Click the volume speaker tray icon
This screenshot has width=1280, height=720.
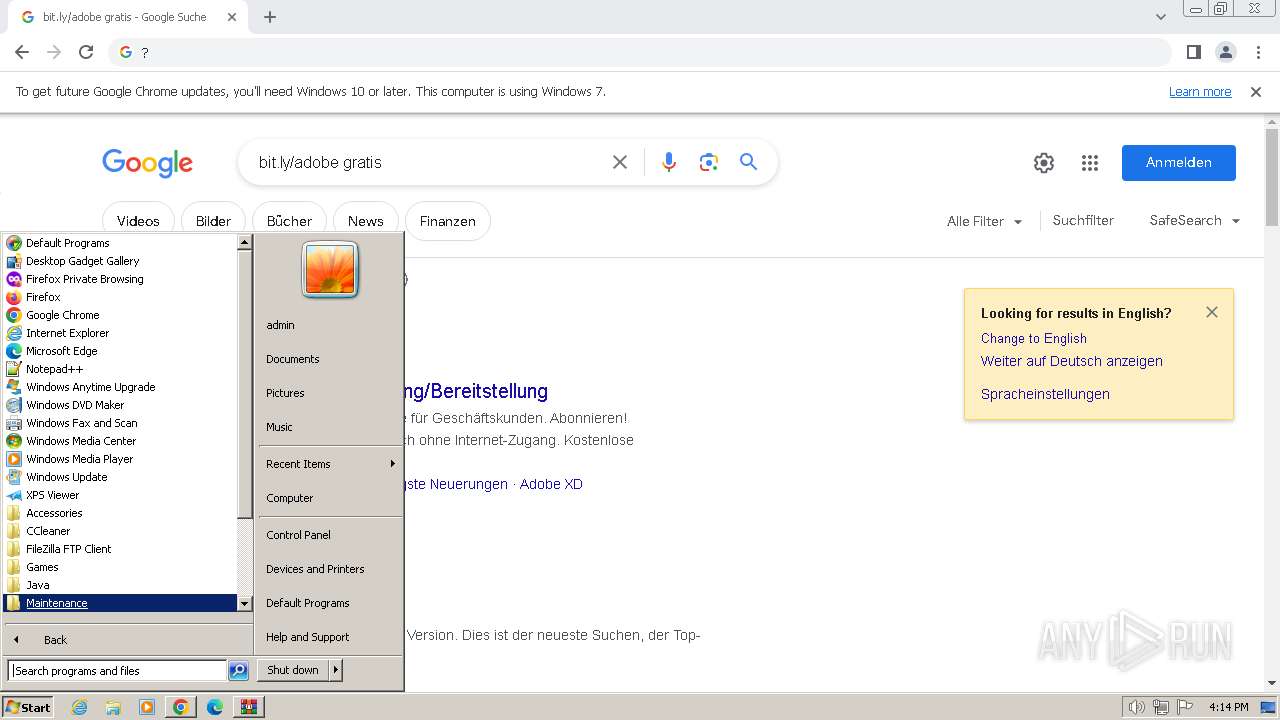coord(1136,707)
